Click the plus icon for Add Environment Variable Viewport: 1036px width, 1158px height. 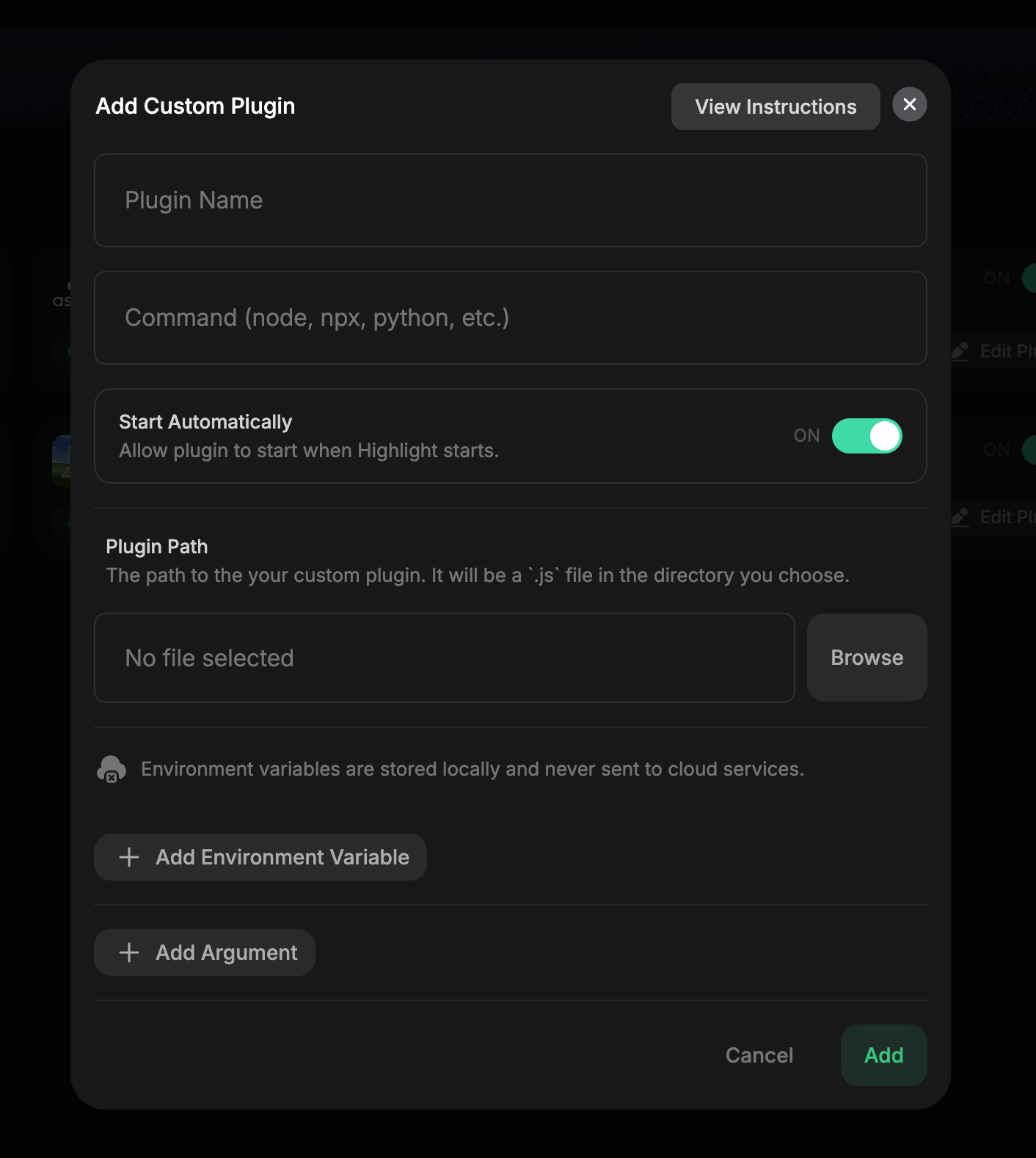[x=129, y=857]
